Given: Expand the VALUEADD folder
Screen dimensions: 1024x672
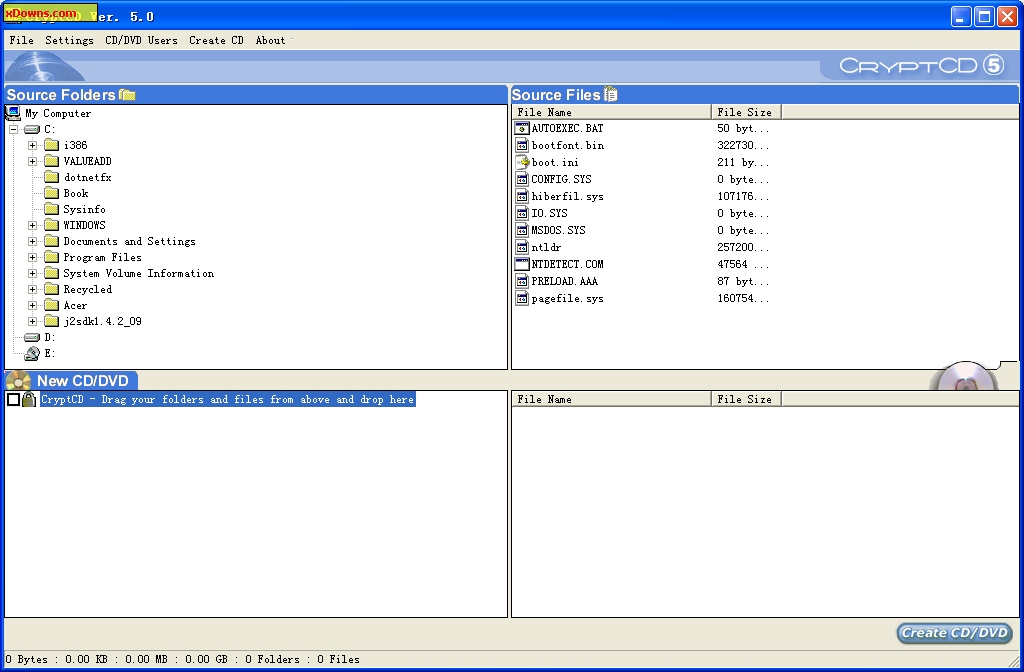Looking at the screenshot, I should 32,161.
